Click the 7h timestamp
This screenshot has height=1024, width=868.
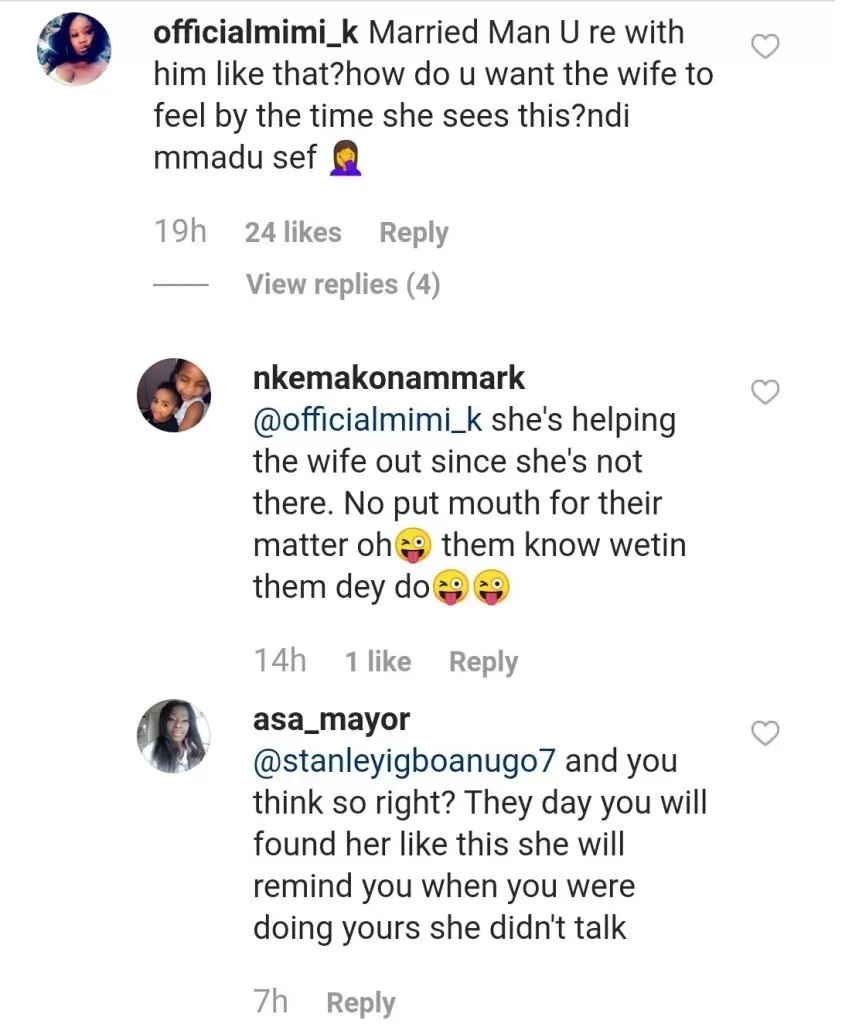(271, 1003)
